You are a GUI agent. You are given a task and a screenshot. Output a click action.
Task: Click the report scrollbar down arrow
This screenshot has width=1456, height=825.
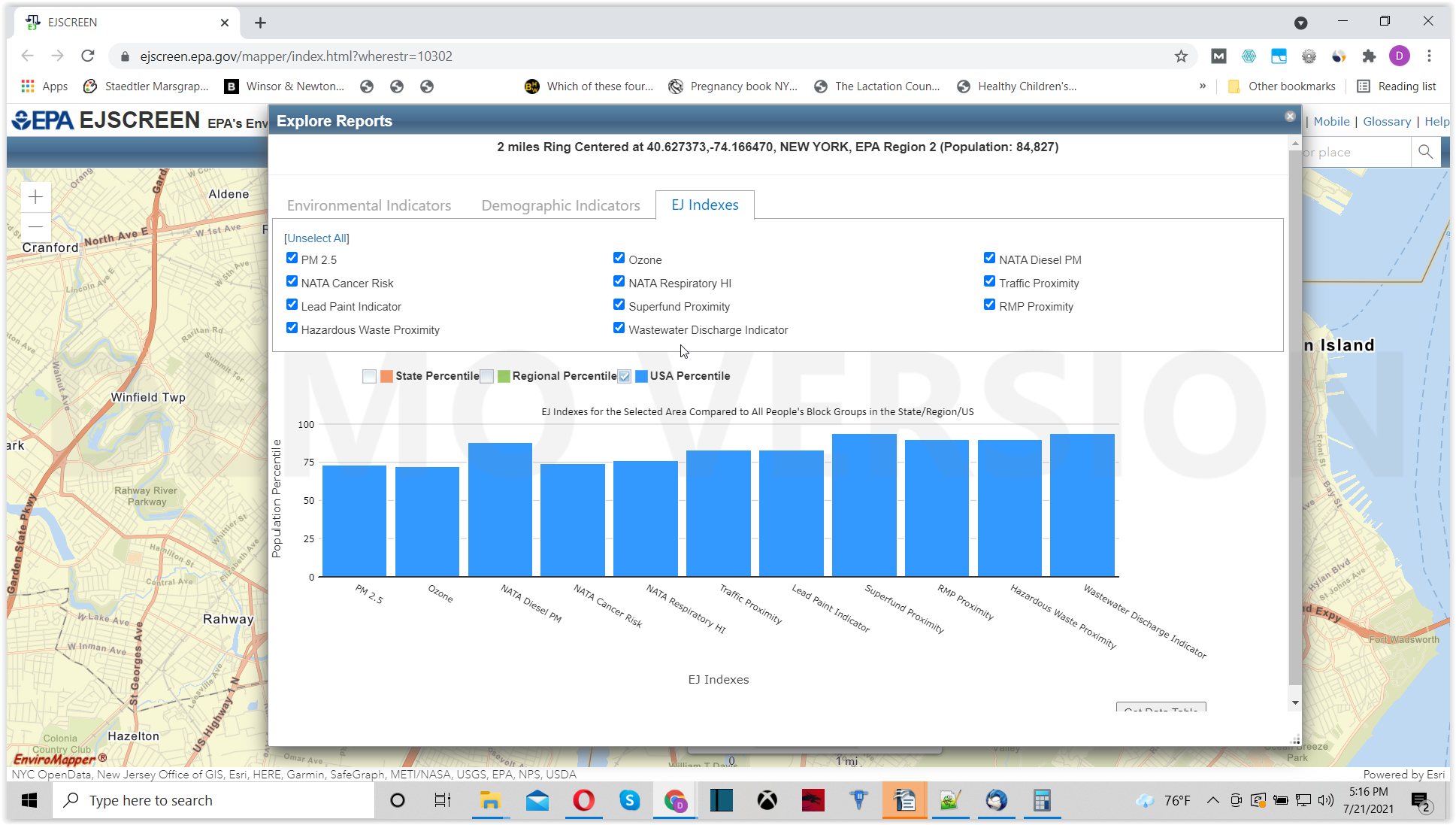point(1294,702)
